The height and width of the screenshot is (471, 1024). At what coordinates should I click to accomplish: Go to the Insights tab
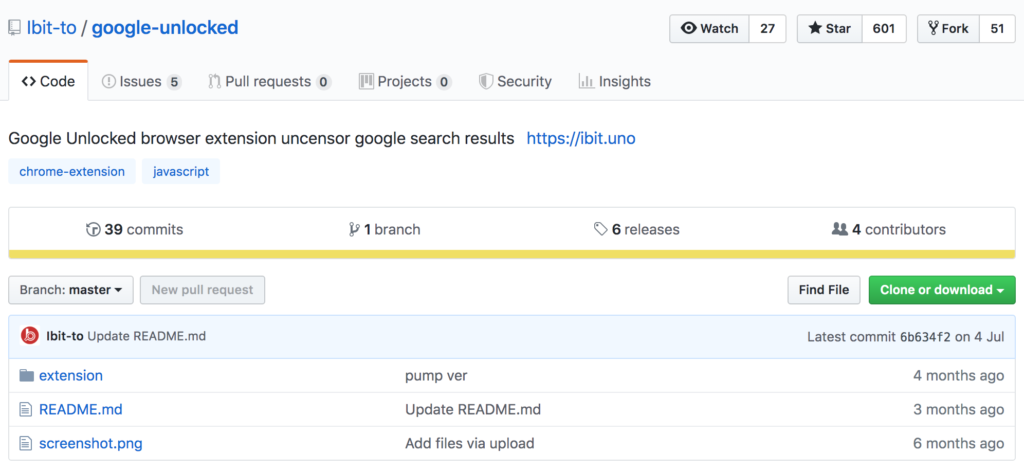click(615, 82)
